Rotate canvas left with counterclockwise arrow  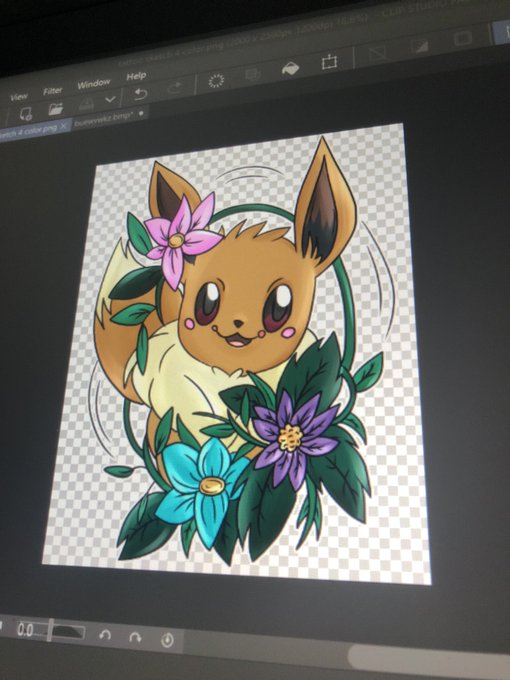click(105, 635)
